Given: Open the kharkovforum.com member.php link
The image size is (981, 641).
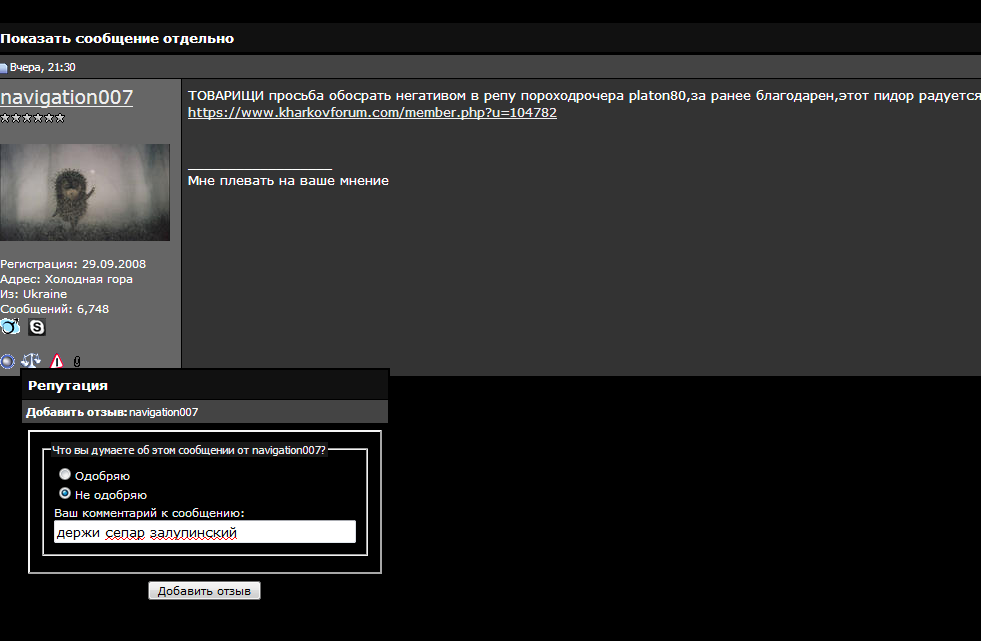Looking at the screenshot, I should pos(372,113).
